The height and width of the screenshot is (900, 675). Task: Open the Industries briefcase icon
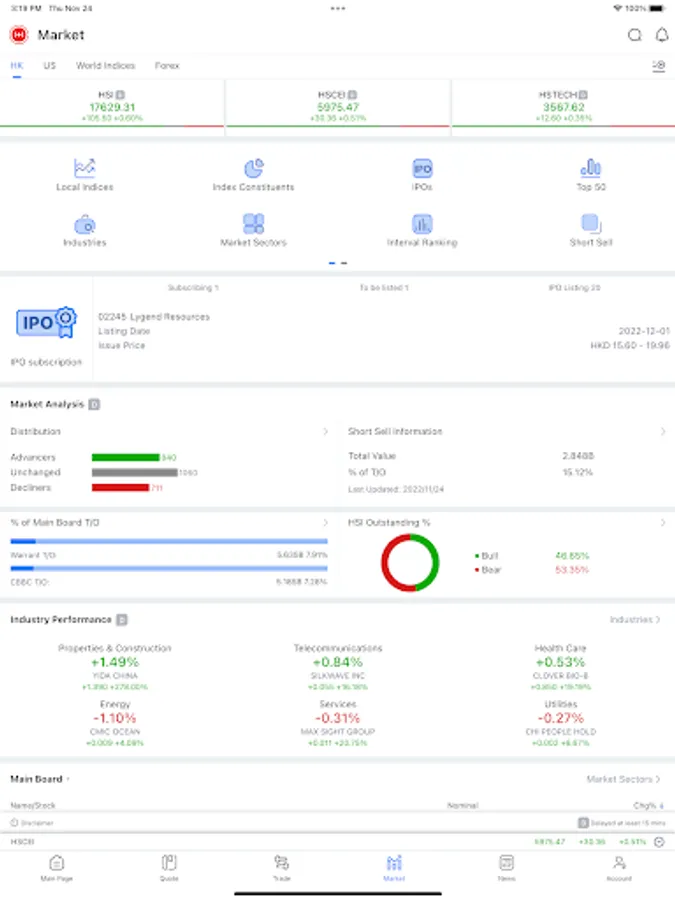pyautogui.click(x=84, y=224)
